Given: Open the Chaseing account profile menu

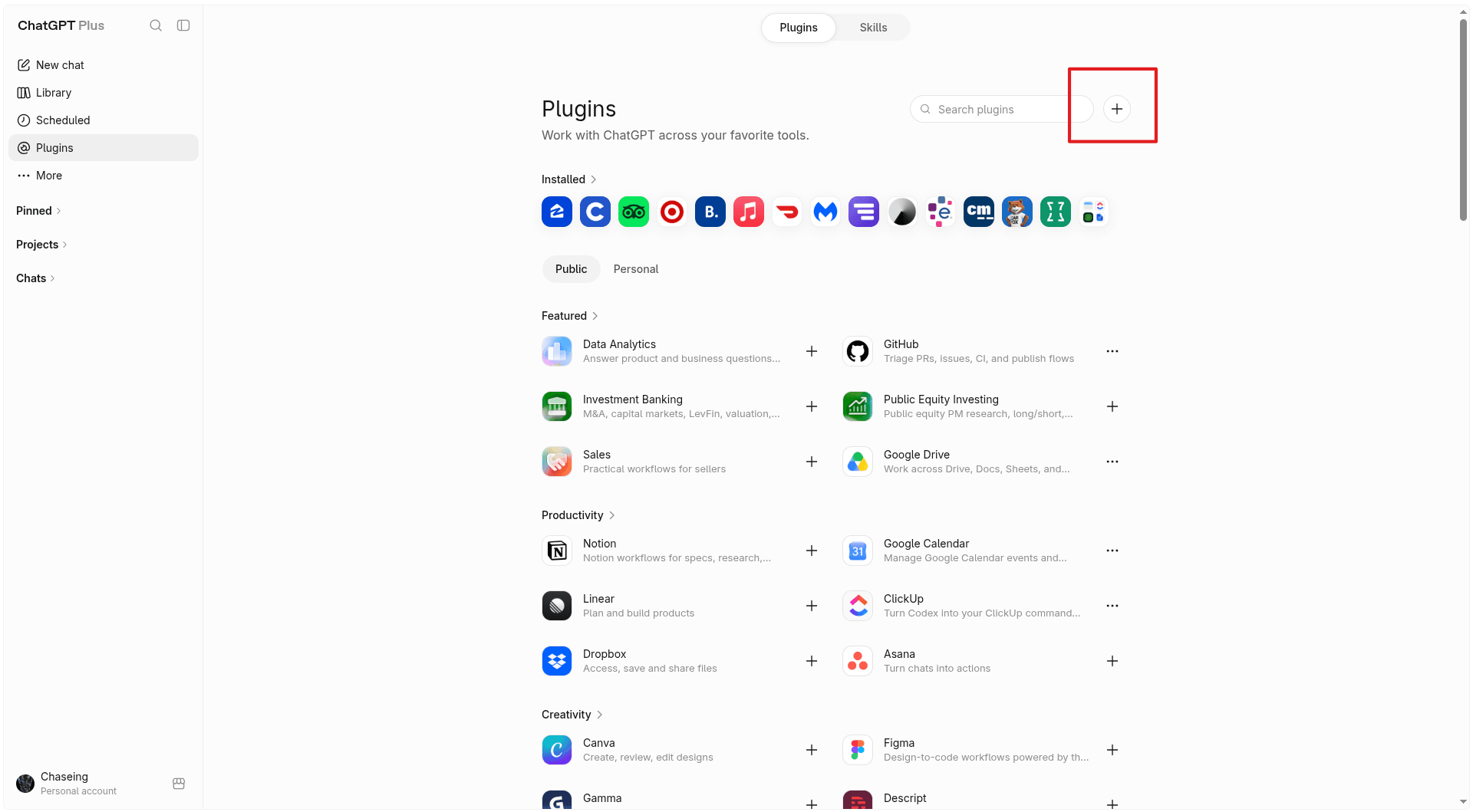Looking at the screenshot, I should (77, 783).
